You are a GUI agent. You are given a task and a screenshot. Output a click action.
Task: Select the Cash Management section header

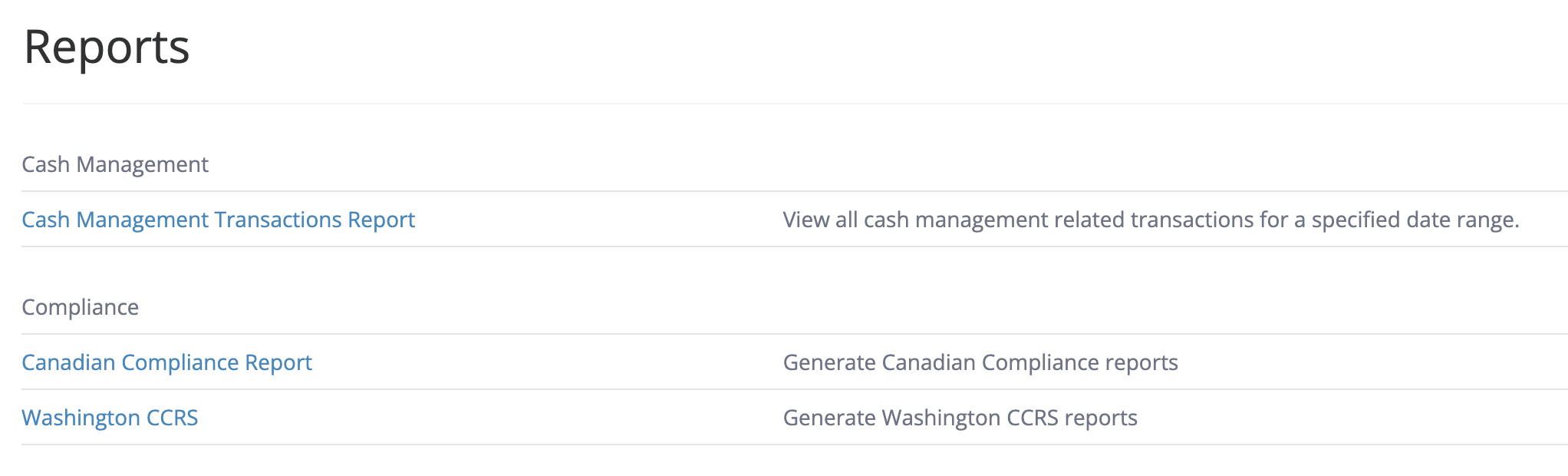point(115,164)
